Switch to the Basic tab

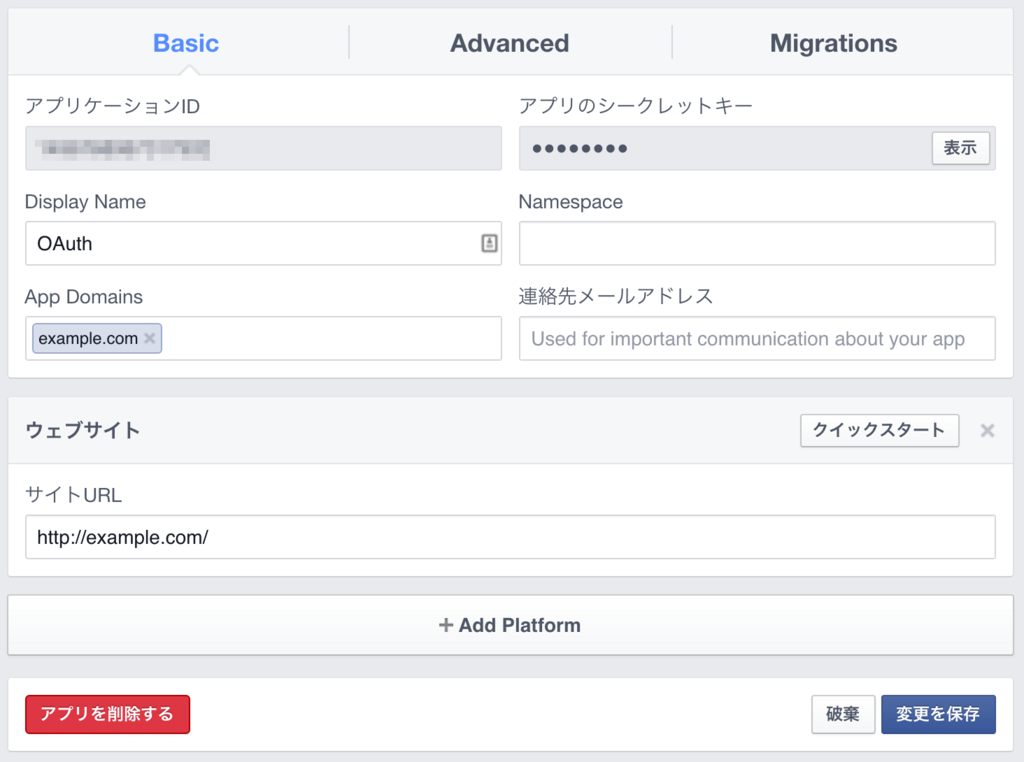186,44
